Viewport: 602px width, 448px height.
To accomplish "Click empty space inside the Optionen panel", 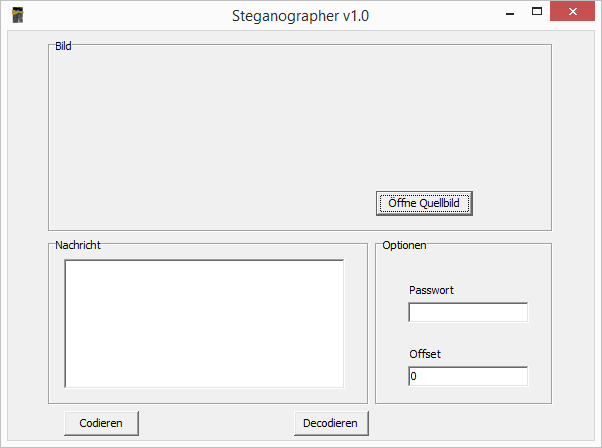I will pos(465,267).
